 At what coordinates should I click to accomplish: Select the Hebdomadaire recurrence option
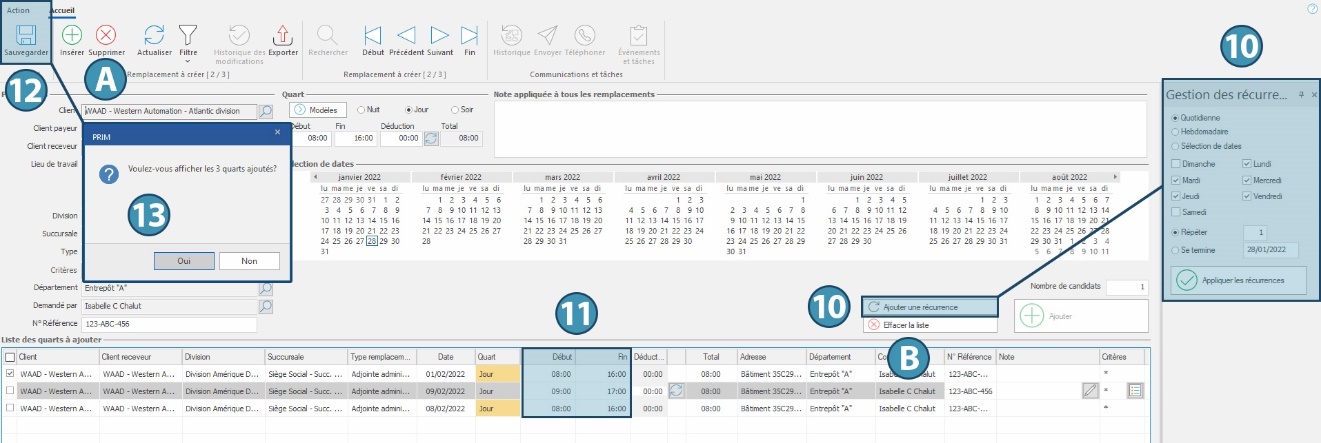point(1175,131)
